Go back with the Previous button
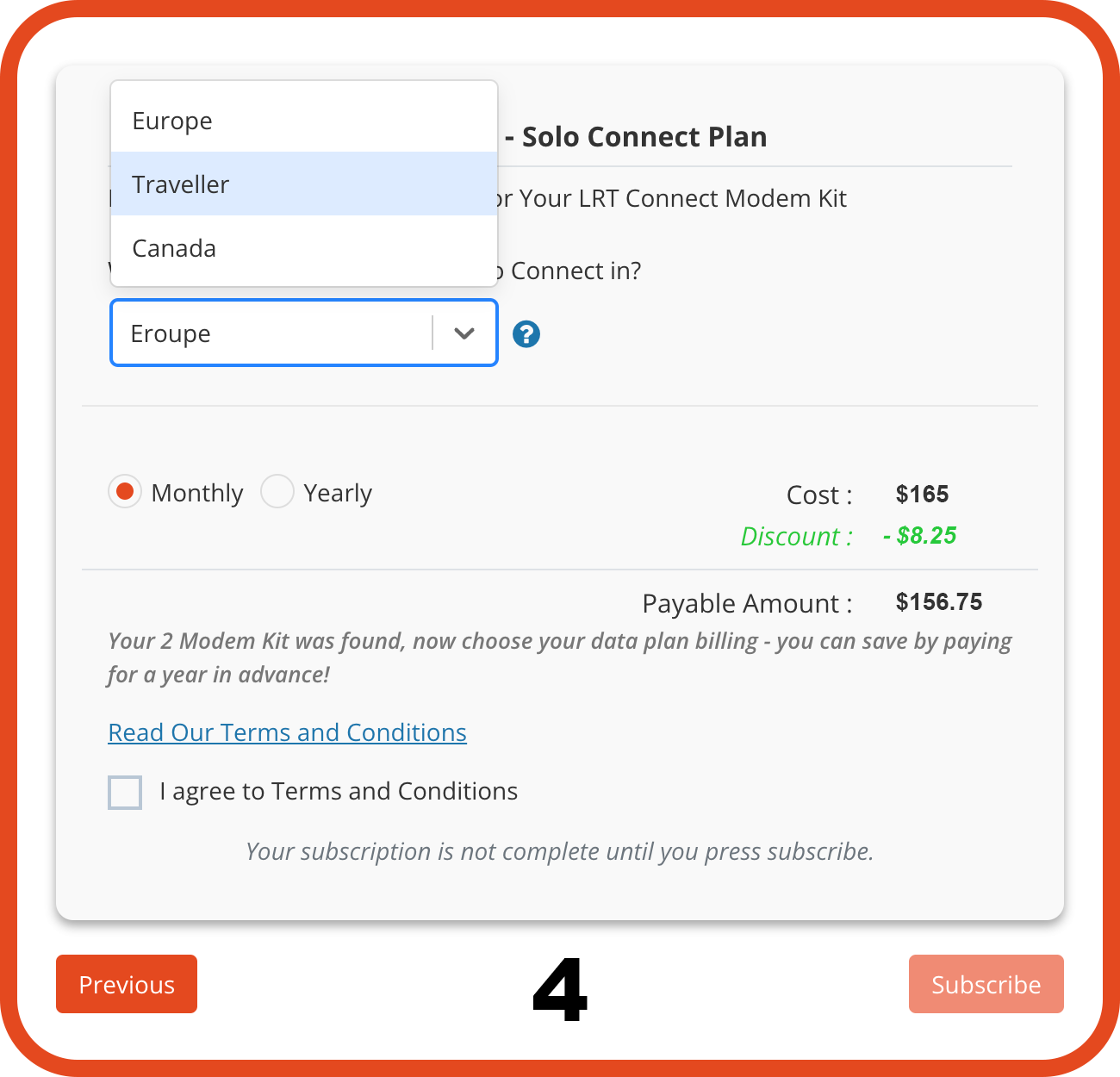The height and width of the screenshot is (1077, 1120). [x=127, y=984]
